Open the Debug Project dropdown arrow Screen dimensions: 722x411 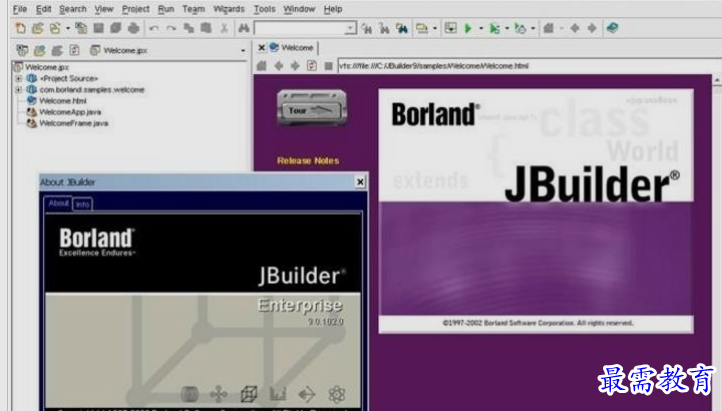point(507,29)
